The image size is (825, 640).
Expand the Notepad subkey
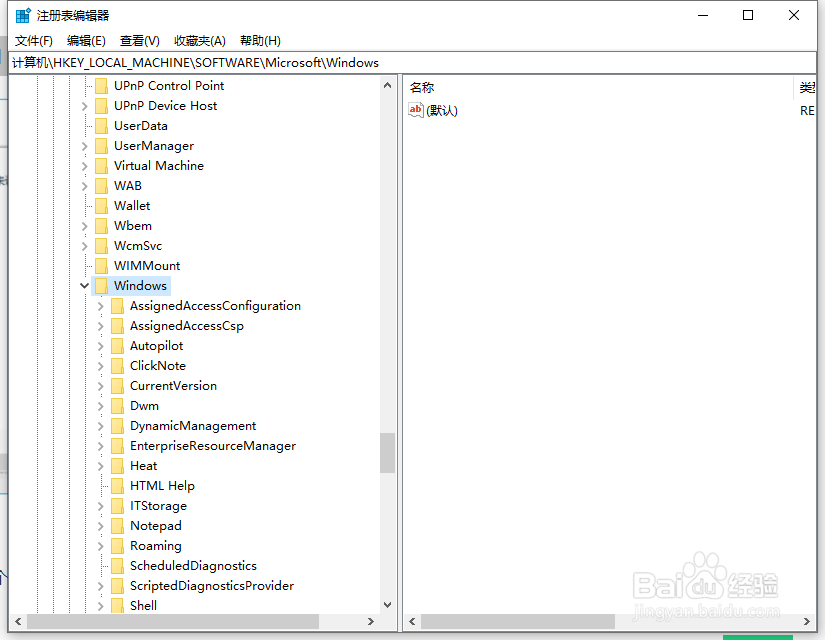tap(101, 526)
